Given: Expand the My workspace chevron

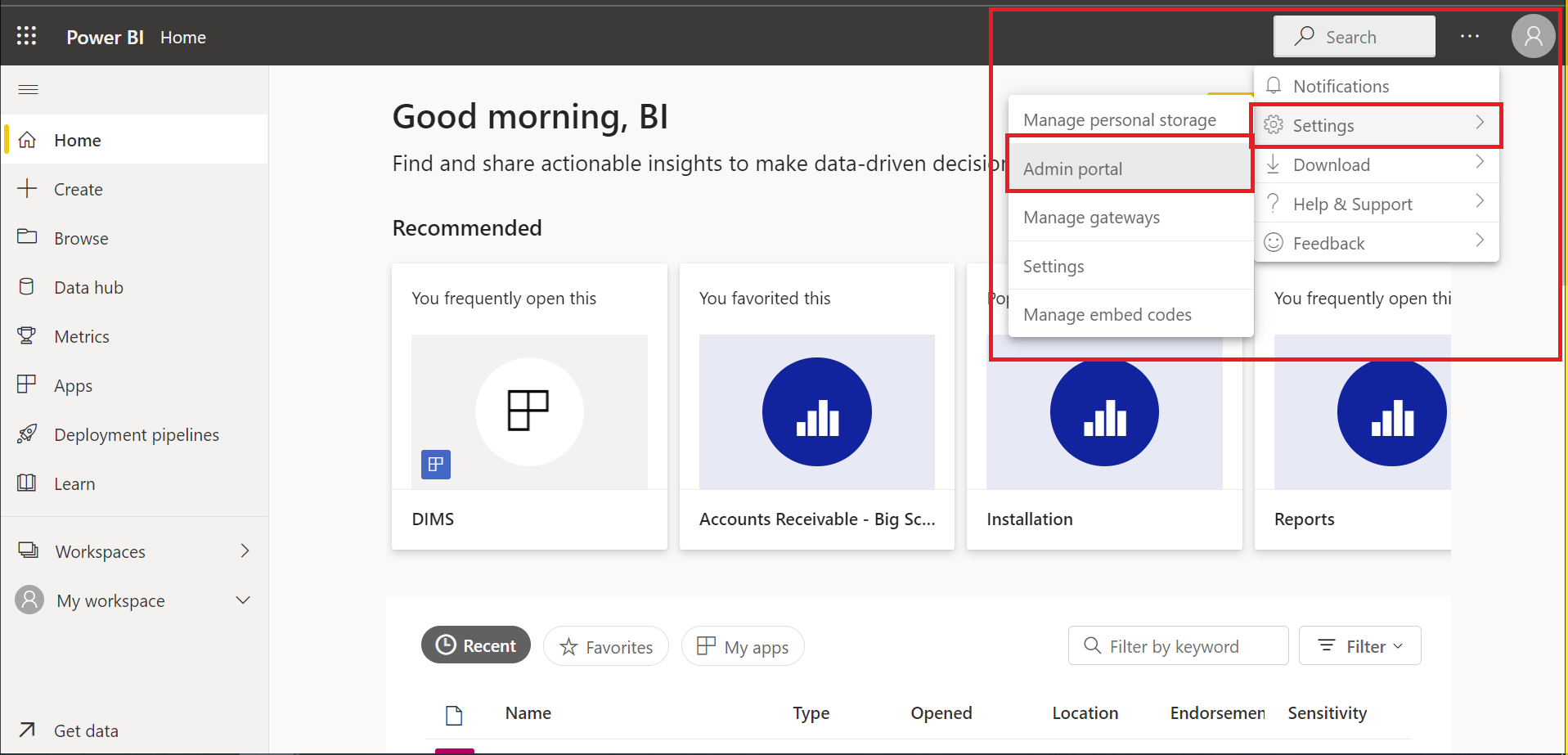Looking at the screenshot, I should pos(243,600).
